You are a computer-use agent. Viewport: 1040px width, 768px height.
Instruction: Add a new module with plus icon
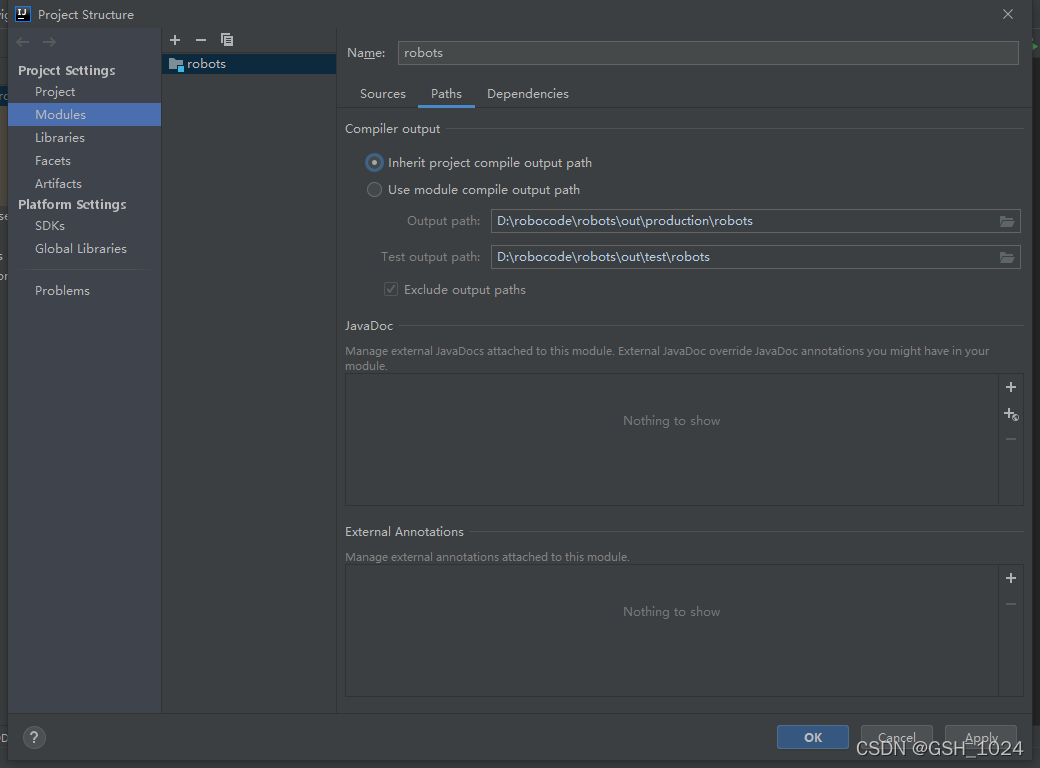175,40
